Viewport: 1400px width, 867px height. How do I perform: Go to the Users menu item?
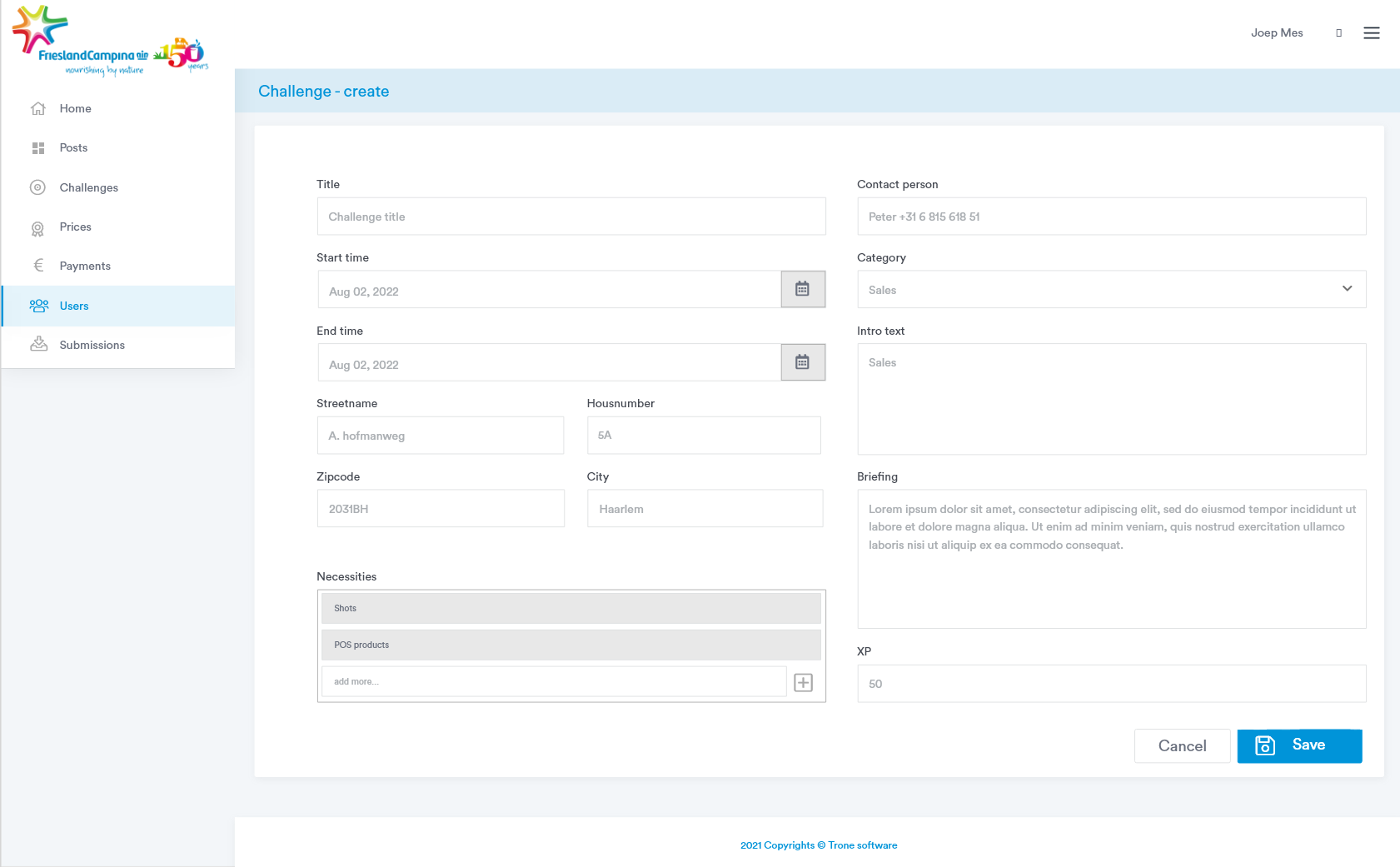(x=74, y=306)
